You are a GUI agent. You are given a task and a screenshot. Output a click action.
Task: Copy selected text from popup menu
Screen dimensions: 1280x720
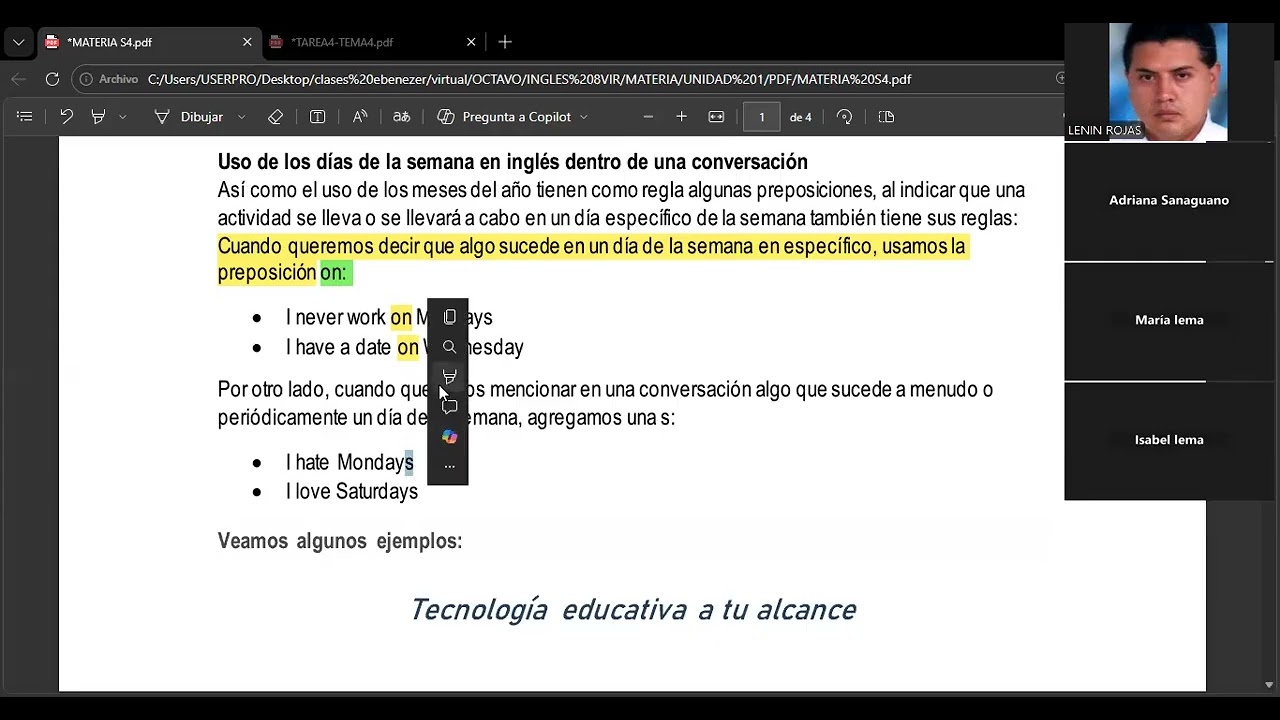click(449, 317)
